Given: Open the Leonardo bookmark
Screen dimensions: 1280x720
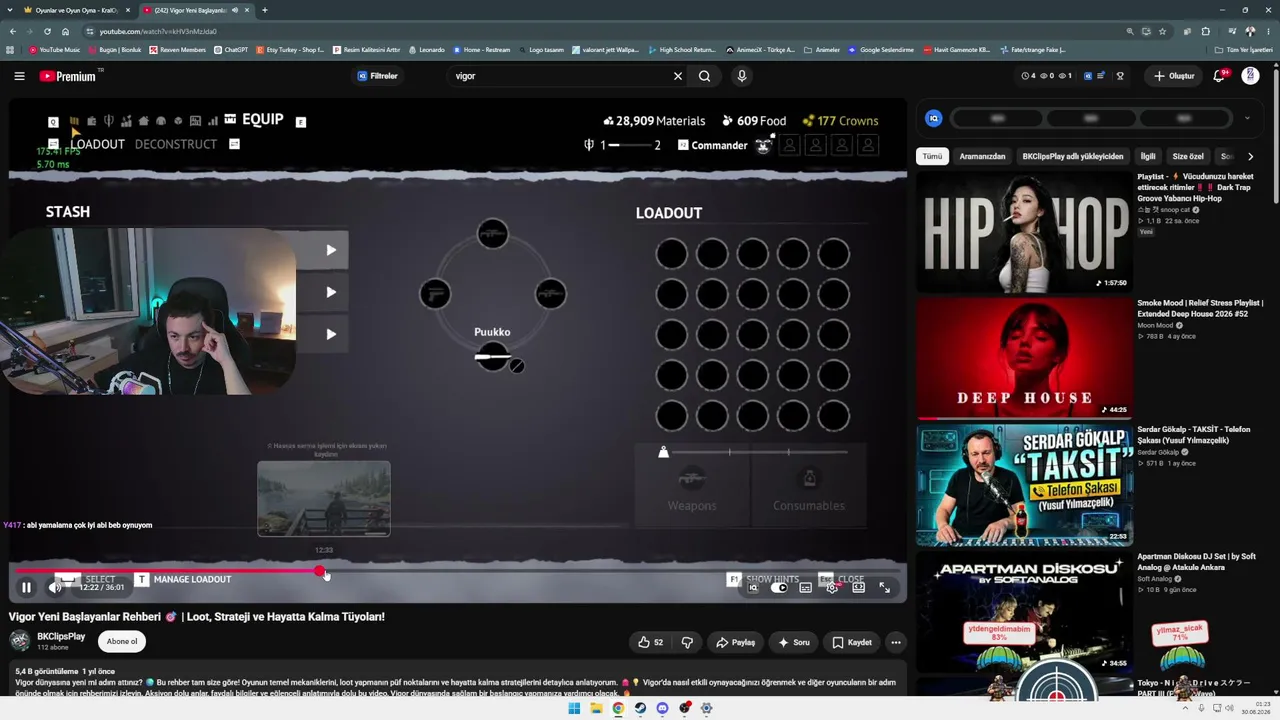Looking at the screenshot, I should 426,49.
